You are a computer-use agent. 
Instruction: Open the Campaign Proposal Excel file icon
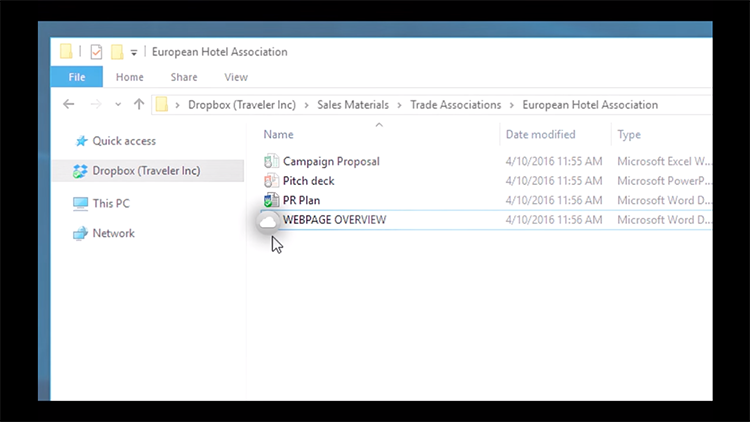pos(271,161)
